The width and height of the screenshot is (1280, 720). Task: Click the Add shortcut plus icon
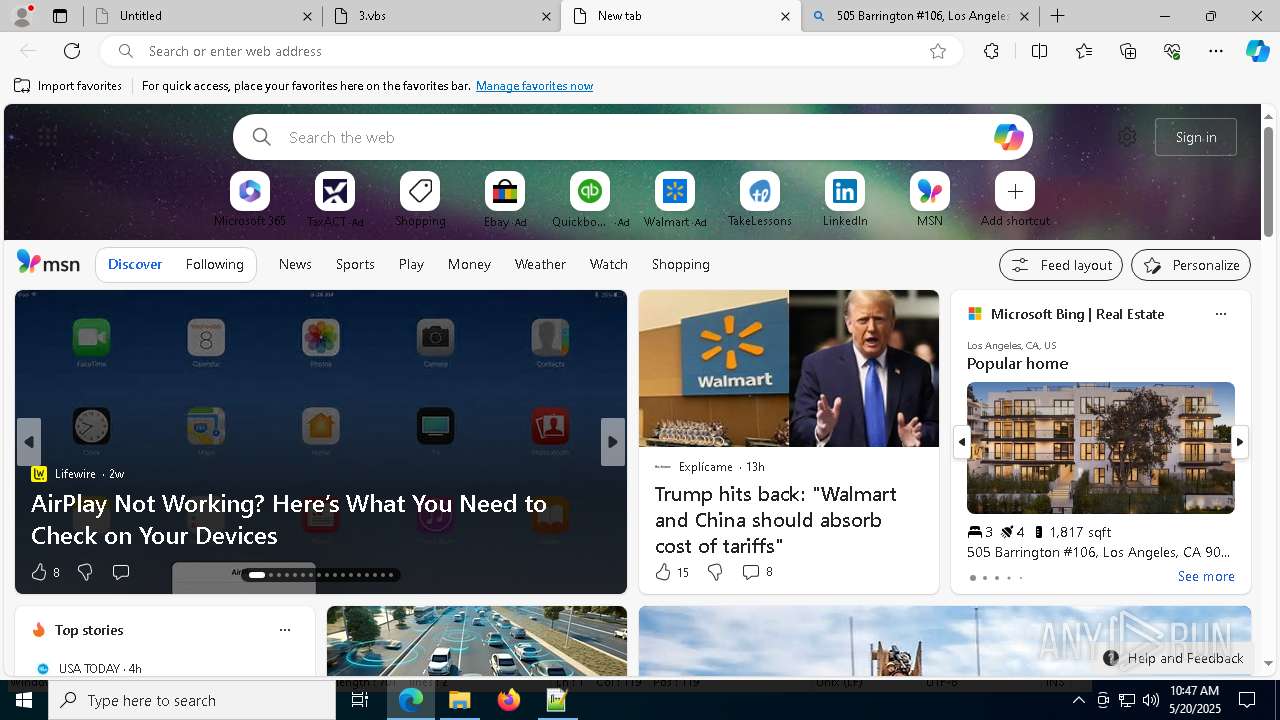tap(1015, 191)
